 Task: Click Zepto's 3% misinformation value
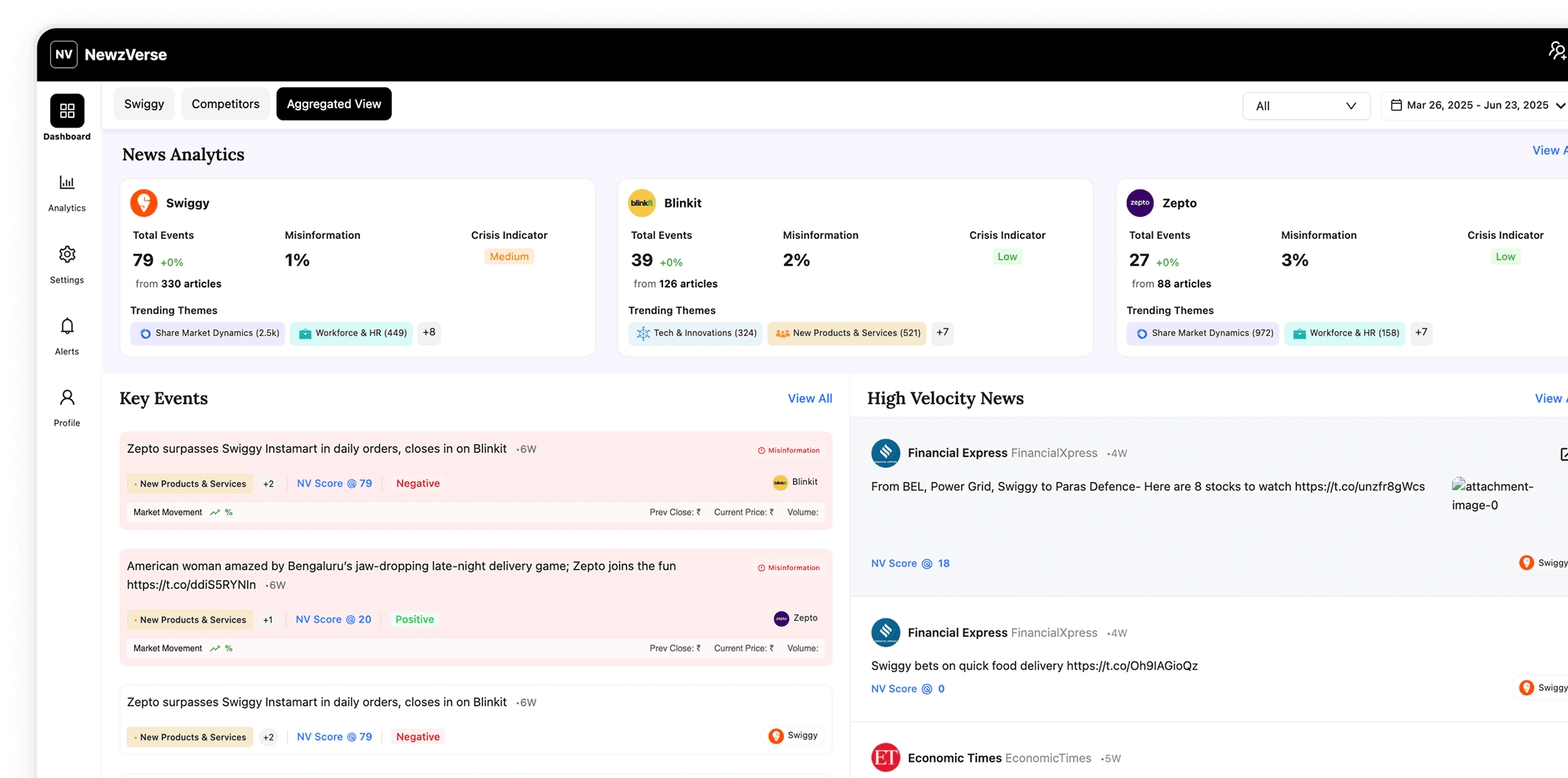[1294, 260]
